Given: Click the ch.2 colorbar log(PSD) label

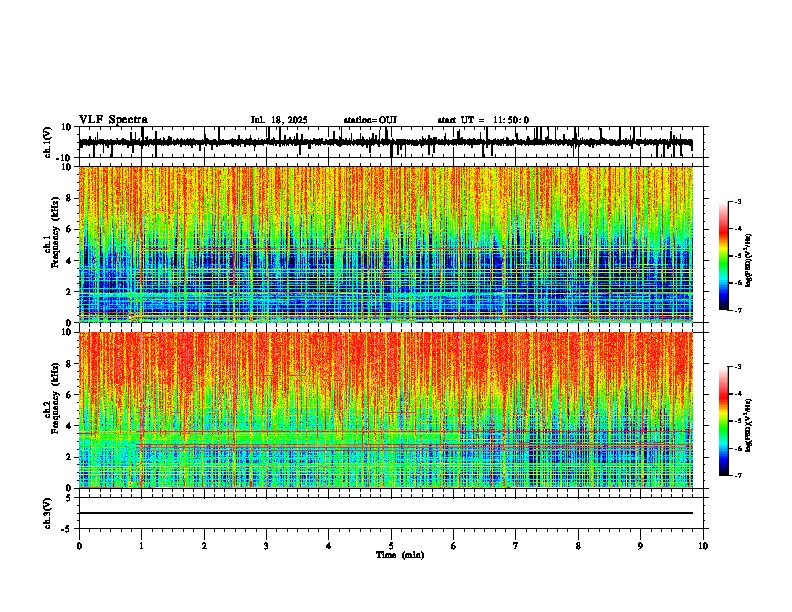Looking at the screenshot, I should coord(749,426).
